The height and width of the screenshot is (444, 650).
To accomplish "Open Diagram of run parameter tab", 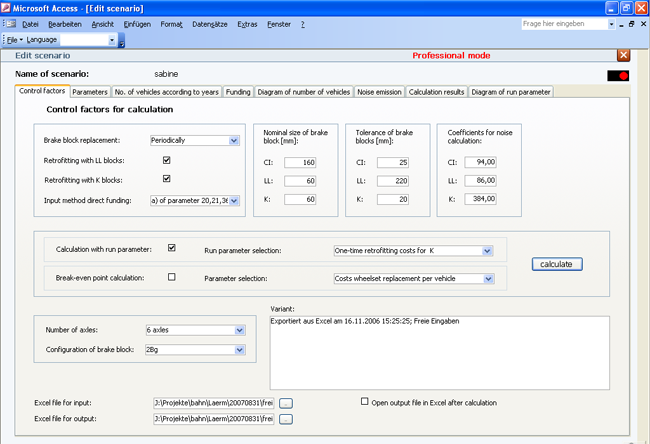I will (x=511, y=92).
